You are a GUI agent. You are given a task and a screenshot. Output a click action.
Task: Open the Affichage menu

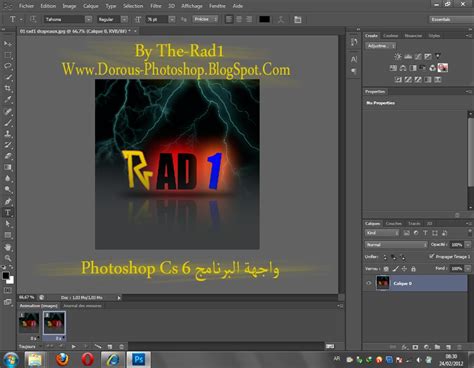coord(192,6)
